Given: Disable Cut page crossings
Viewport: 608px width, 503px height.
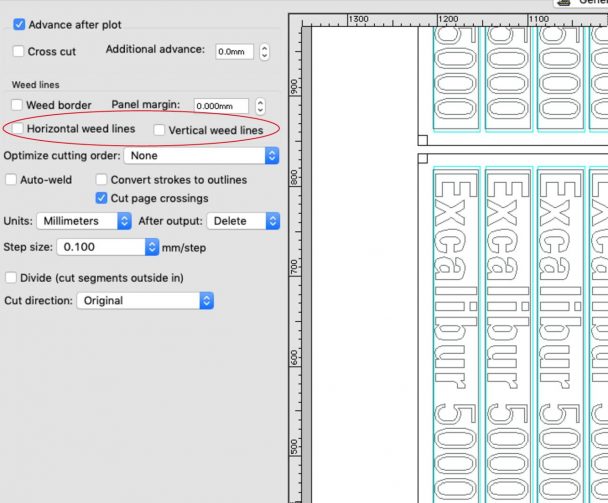Looking at the screenshot, I should click(102, 198).
